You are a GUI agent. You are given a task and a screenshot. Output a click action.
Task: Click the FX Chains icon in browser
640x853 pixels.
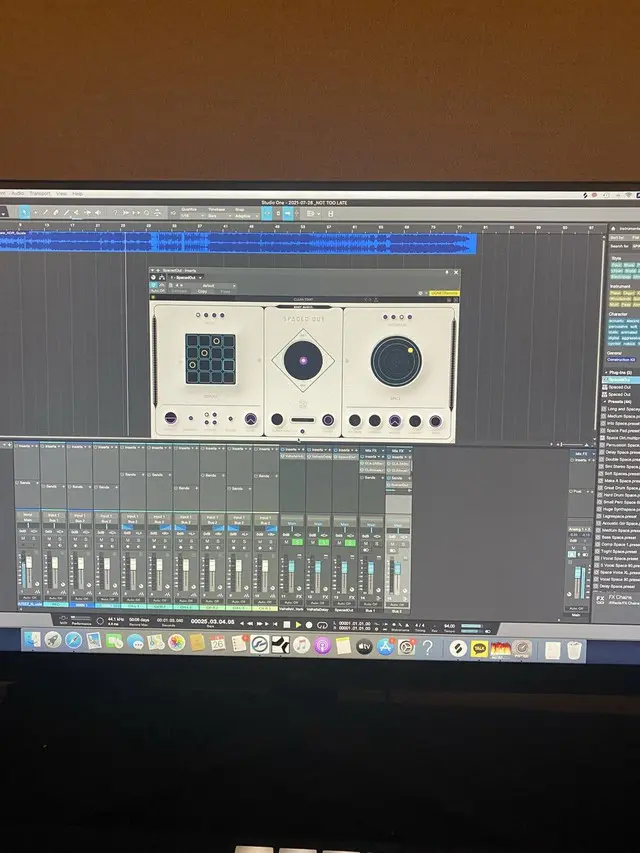600,599
